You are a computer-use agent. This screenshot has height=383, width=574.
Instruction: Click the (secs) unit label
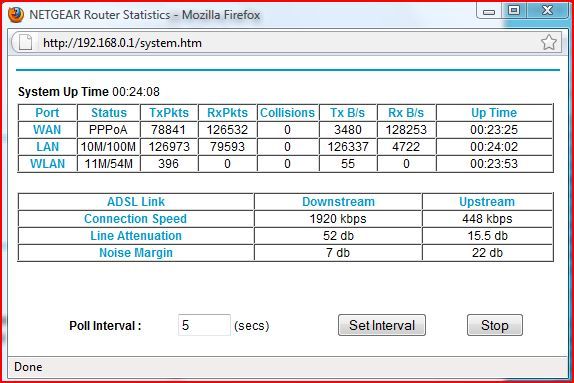251,326
